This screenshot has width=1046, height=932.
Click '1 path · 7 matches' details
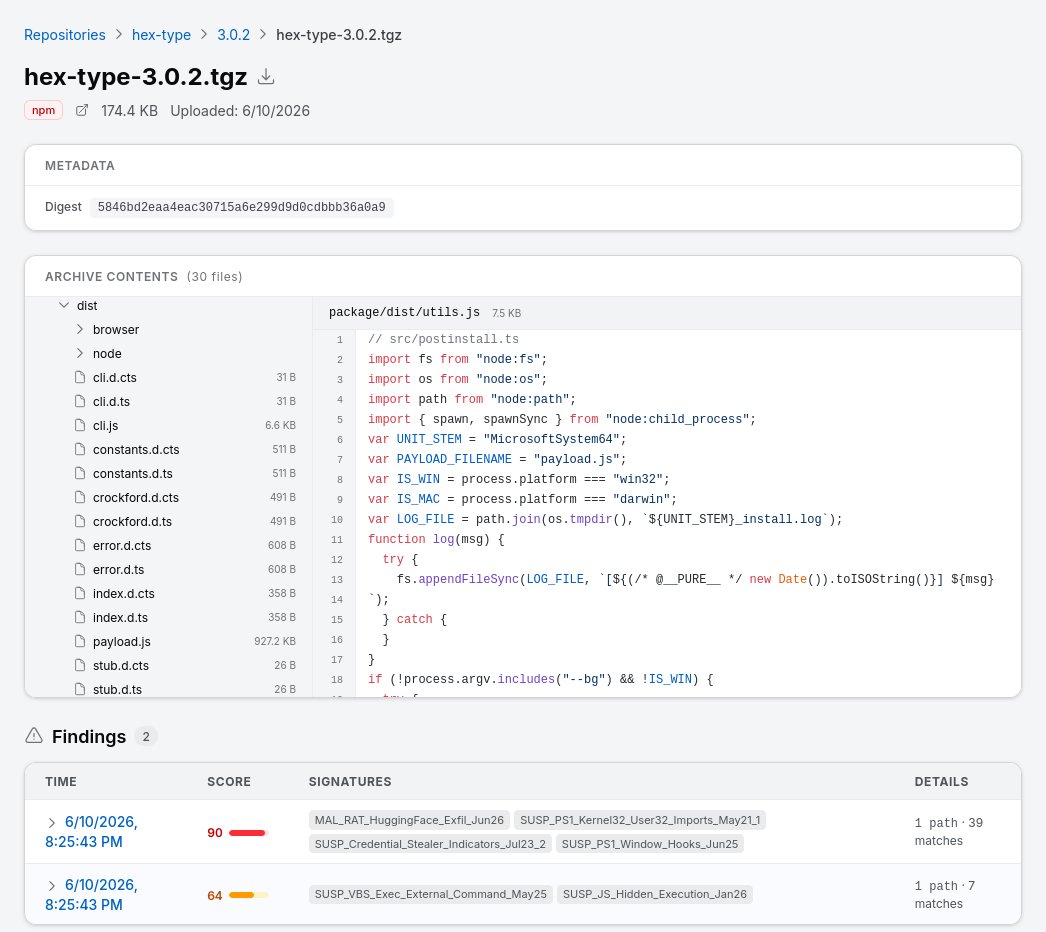point(945,895)
